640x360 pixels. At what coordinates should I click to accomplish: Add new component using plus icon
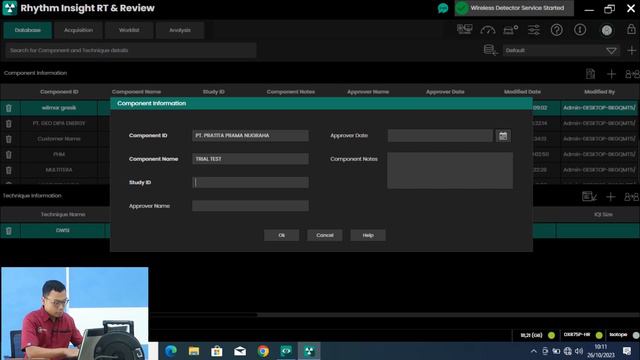(611, 74)
